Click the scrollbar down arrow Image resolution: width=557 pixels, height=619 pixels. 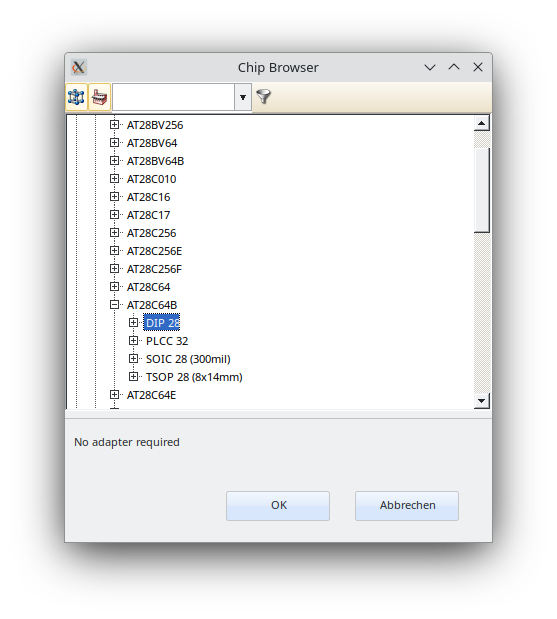click(x=482, y=401)
